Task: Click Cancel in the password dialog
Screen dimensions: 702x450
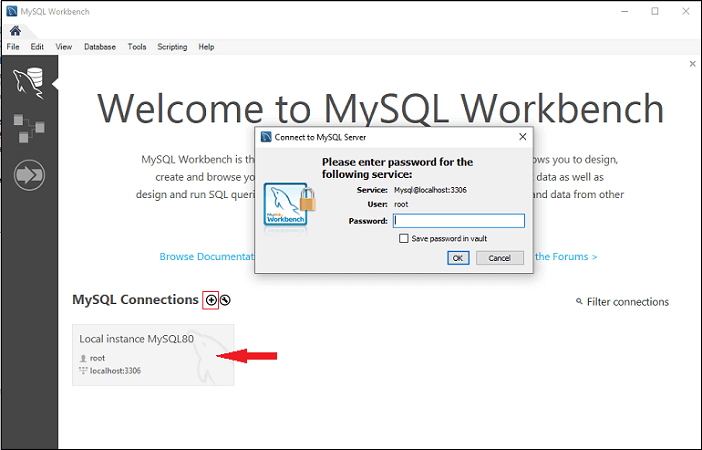Action: [500, 258]
